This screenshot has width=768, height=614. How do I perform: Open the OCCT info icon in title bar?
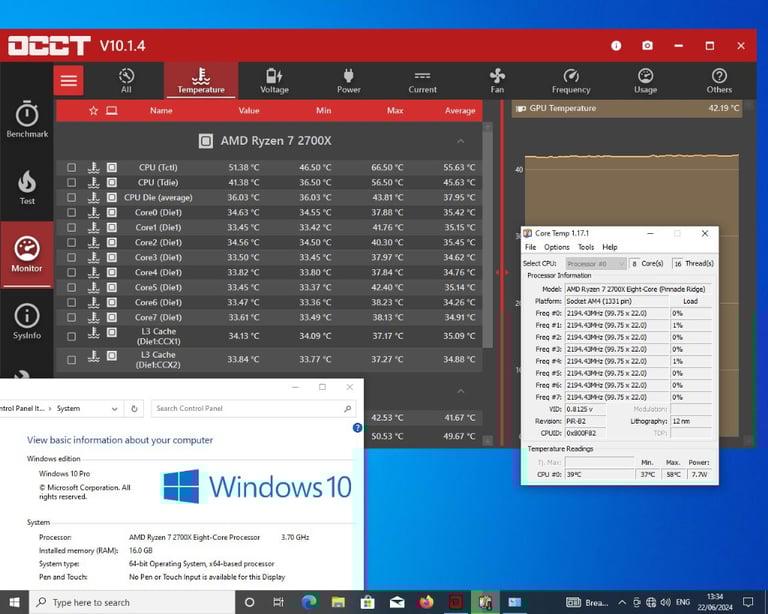(616, 46)
